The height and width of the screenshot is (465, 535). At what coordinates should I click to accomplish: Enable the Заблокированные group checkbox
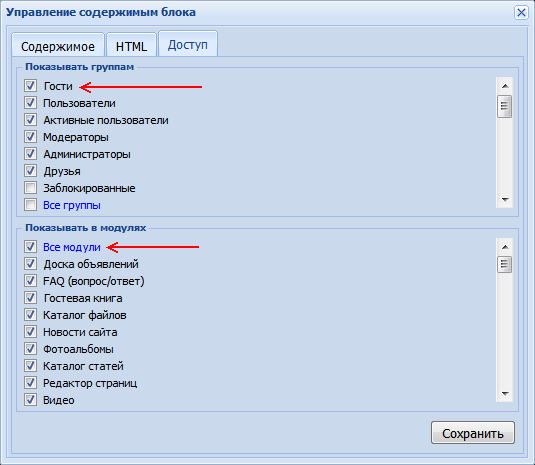tap(30, 188)
